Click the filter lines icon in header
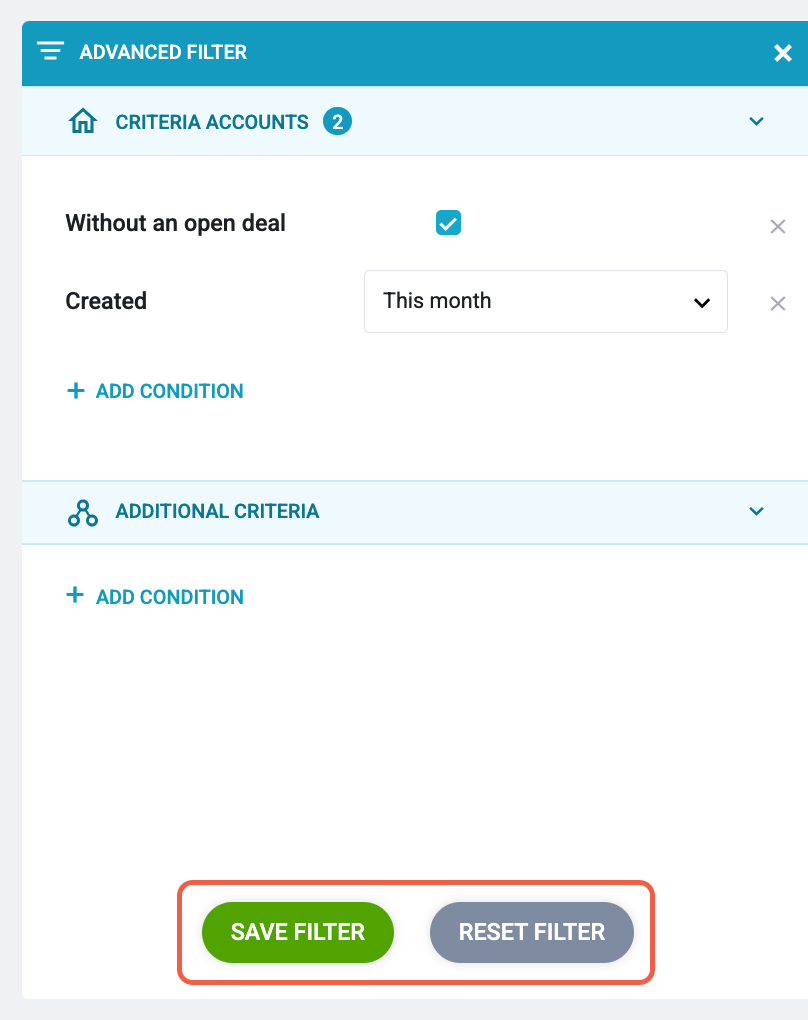808x1020 pixels. (50, 51)
